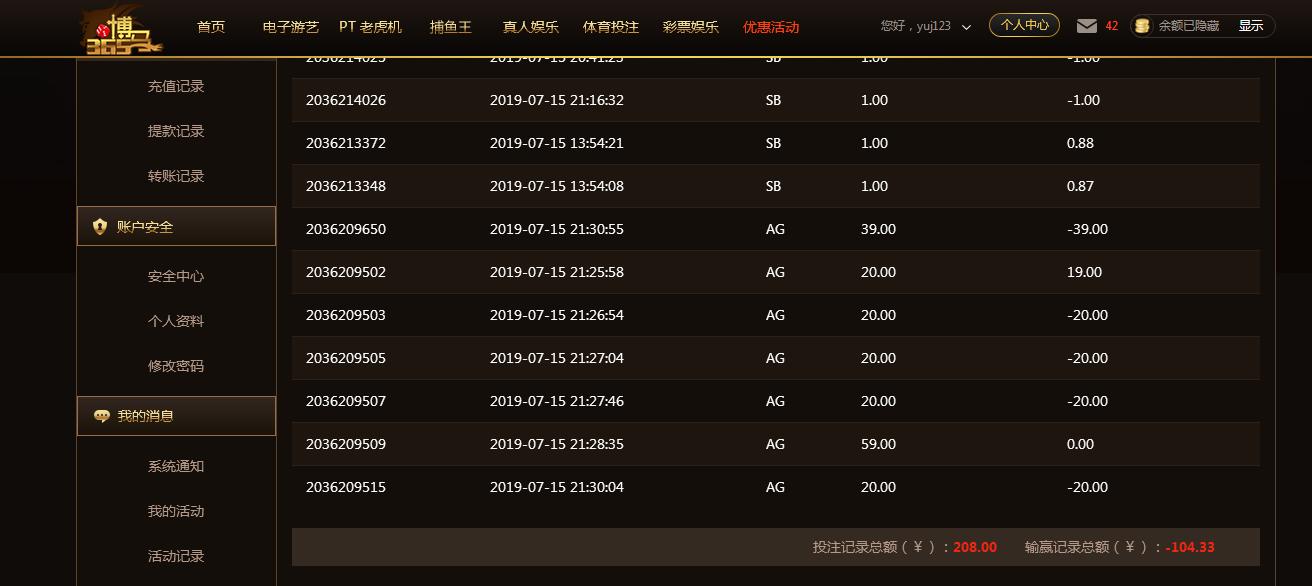The image size is (1312, 586).
Task: Click the win/loss value 0.87
Action: [x=1080, y=186]
